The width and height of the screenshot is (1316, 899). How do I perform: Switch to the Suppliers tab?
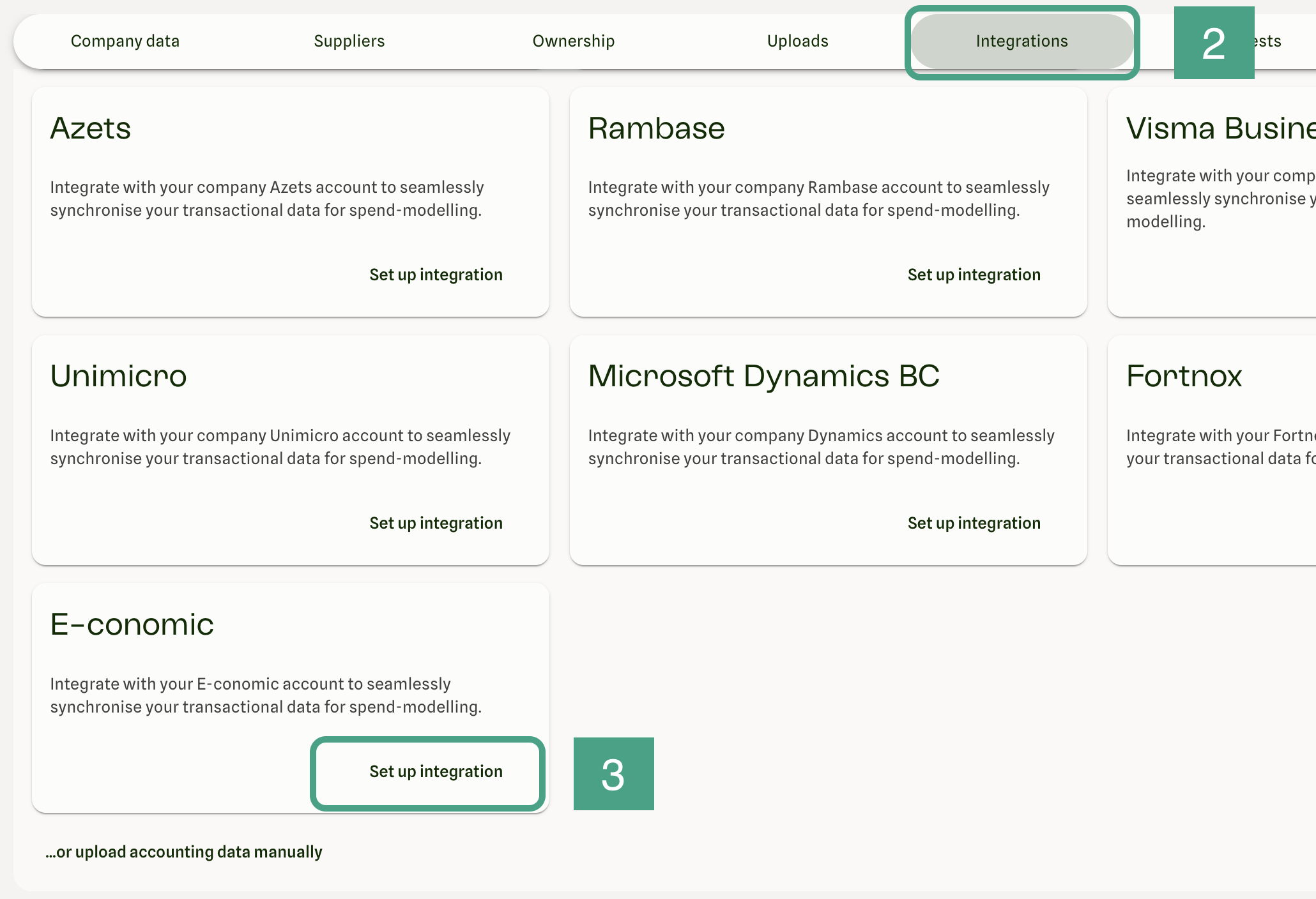click(349, 42)
